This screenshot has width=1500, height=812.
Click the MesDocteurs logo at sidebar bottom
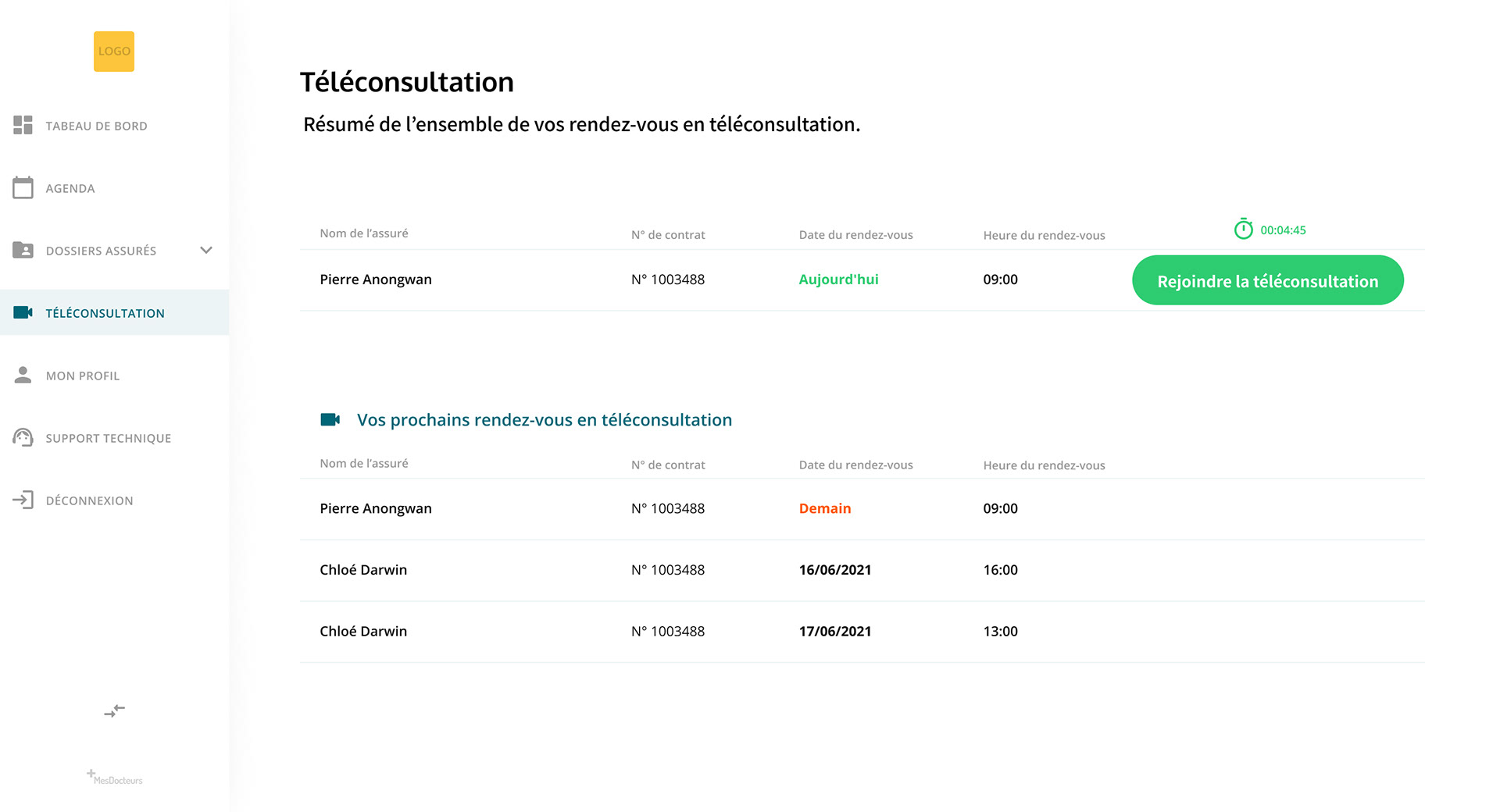click(114, 777)
